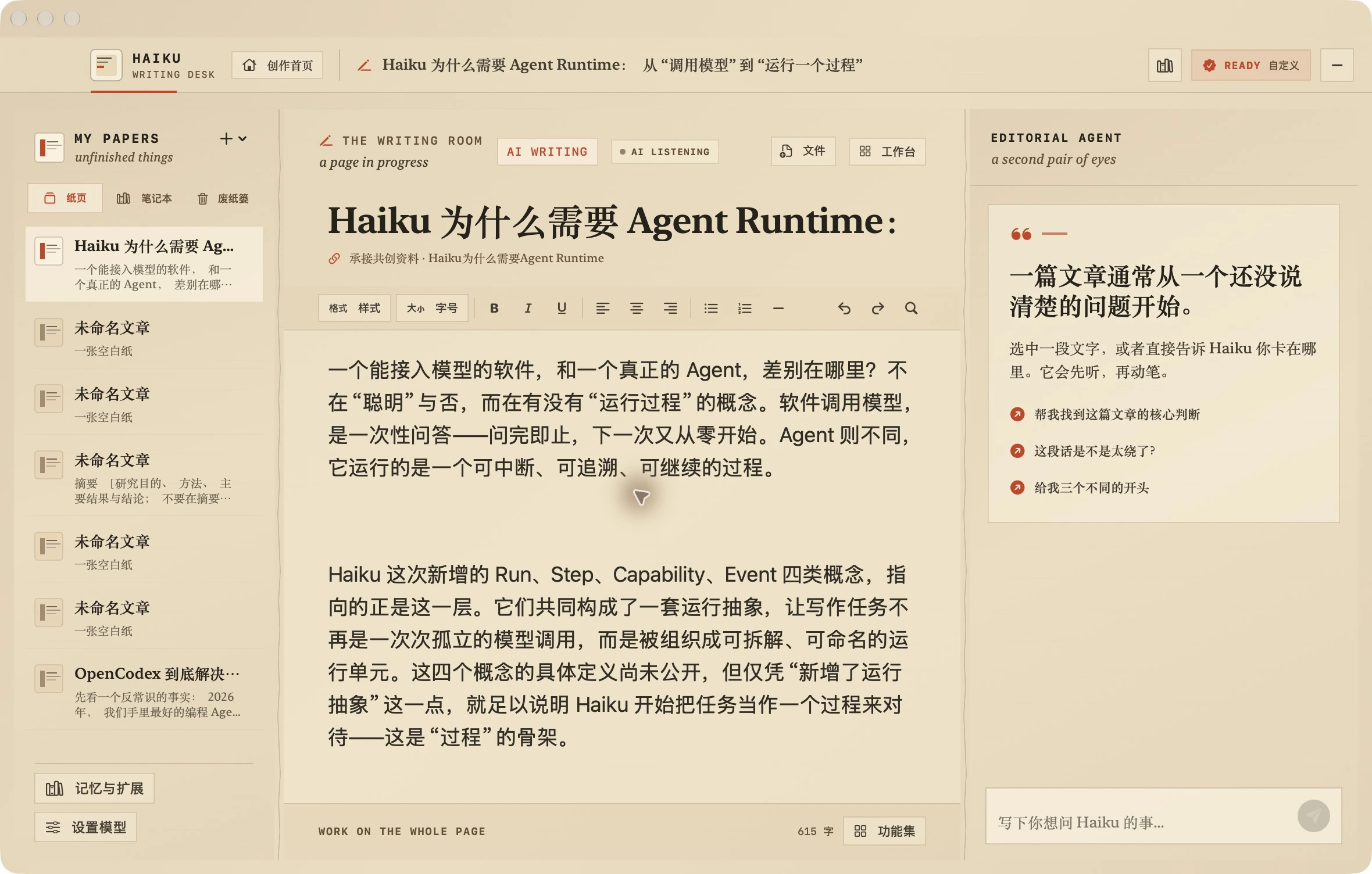Screen dimensions: 1372x874
Task: Open the 格式 样式 style dropdown
Action: (x=355, y=308)
